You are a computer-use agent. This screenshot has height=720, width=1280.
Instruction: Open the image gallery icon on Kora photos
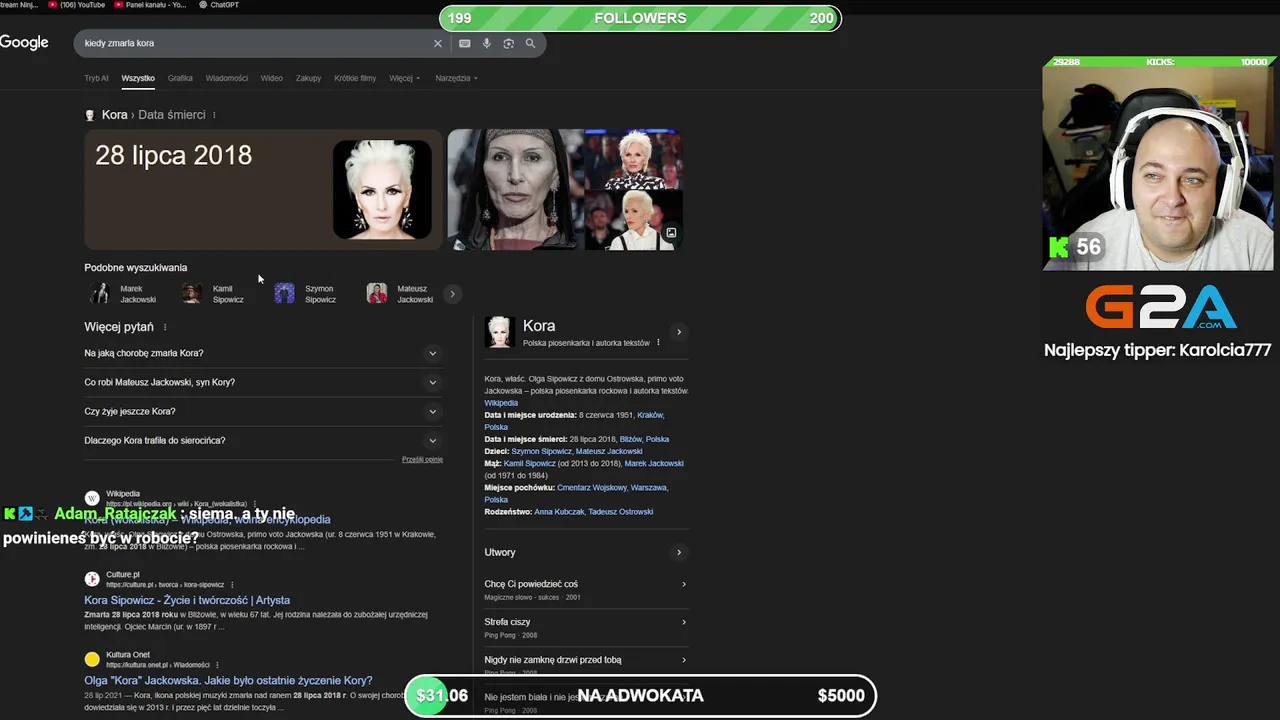[671, 233]
